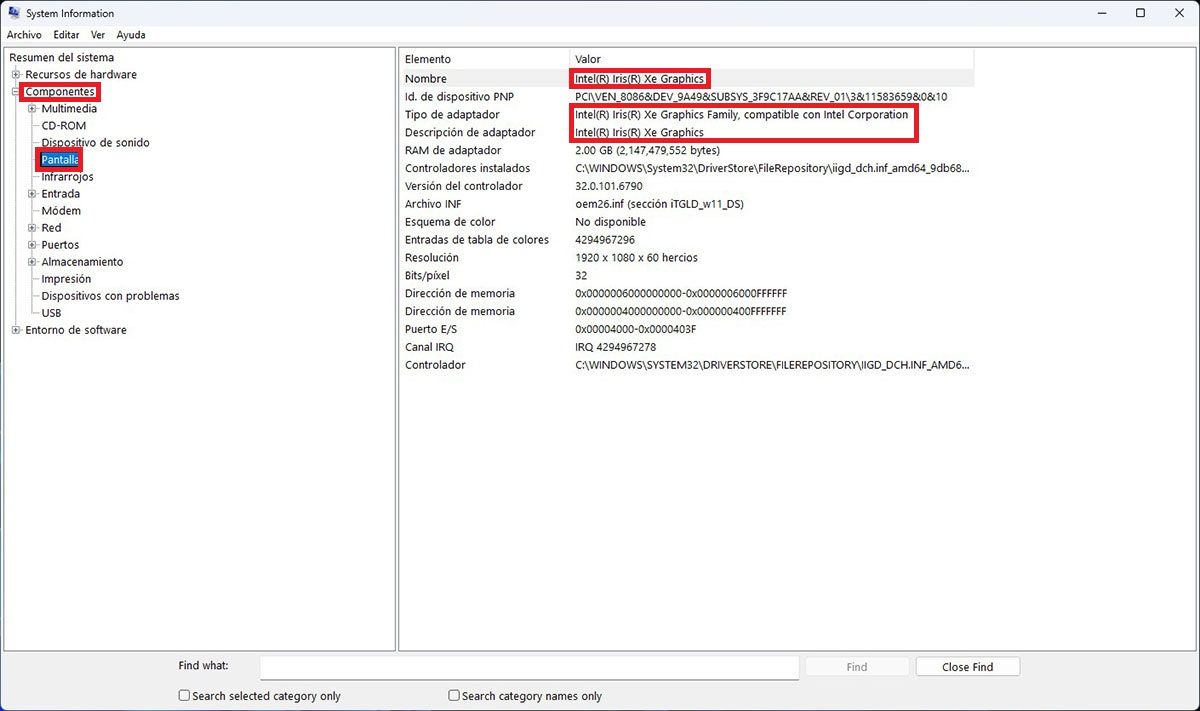The image size is (1200, 711).
Task: Select the Id. de dispositivo PNP row
Action: [x=686, y=97]
